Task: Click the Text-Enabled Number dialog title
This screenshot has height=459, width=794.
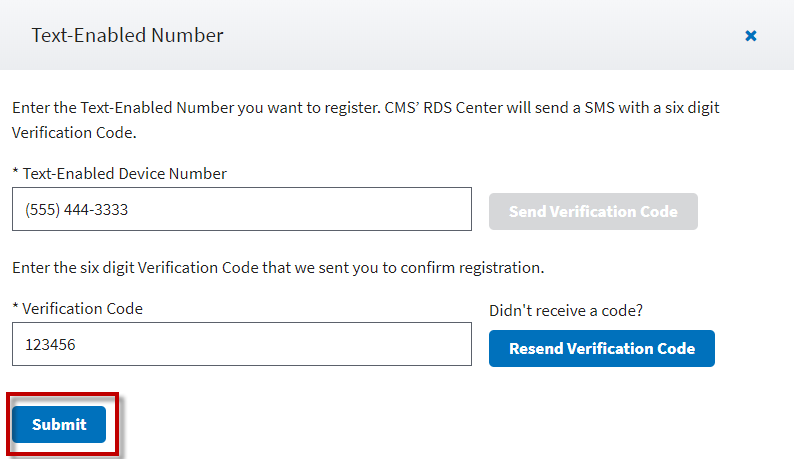Action: click(x=127, y=36)
